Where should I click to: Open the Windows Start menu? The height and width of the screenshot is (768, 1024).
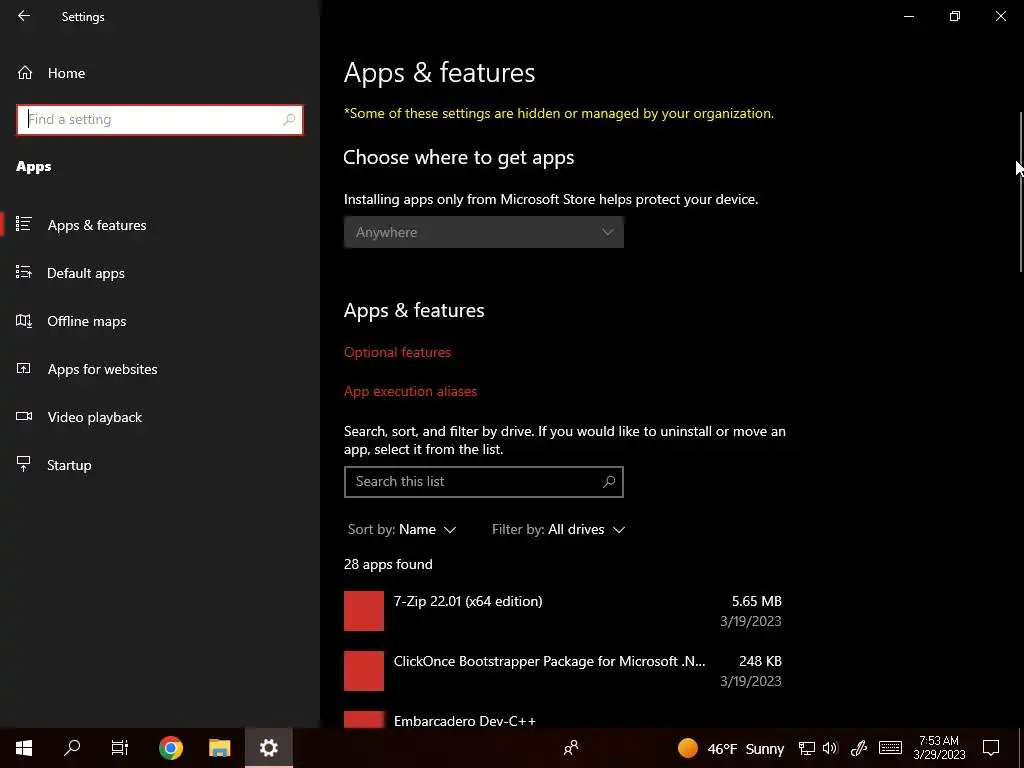24,748
